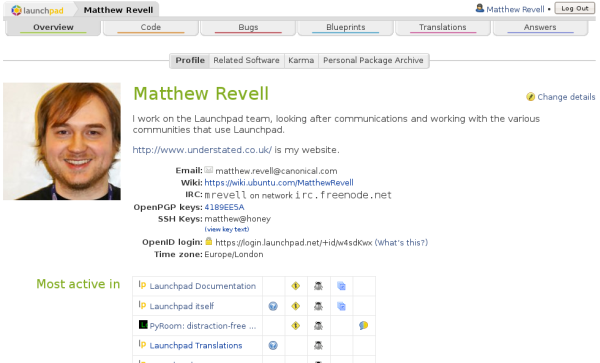Open the Personal Package Archive sub-tab

point(373,60)
